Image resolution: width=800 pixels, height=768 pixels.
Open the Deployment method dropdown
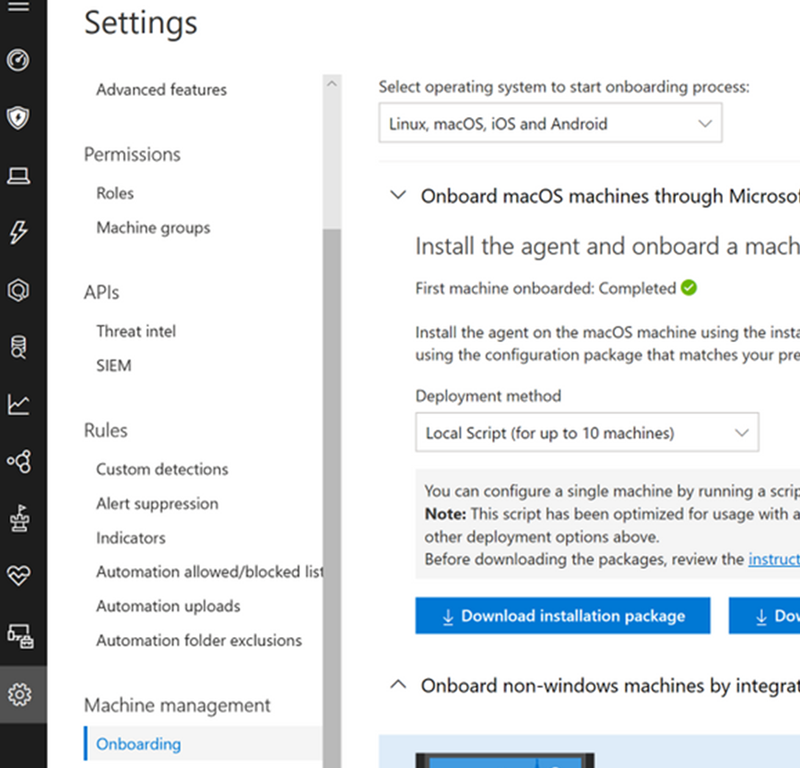(586, 433)
